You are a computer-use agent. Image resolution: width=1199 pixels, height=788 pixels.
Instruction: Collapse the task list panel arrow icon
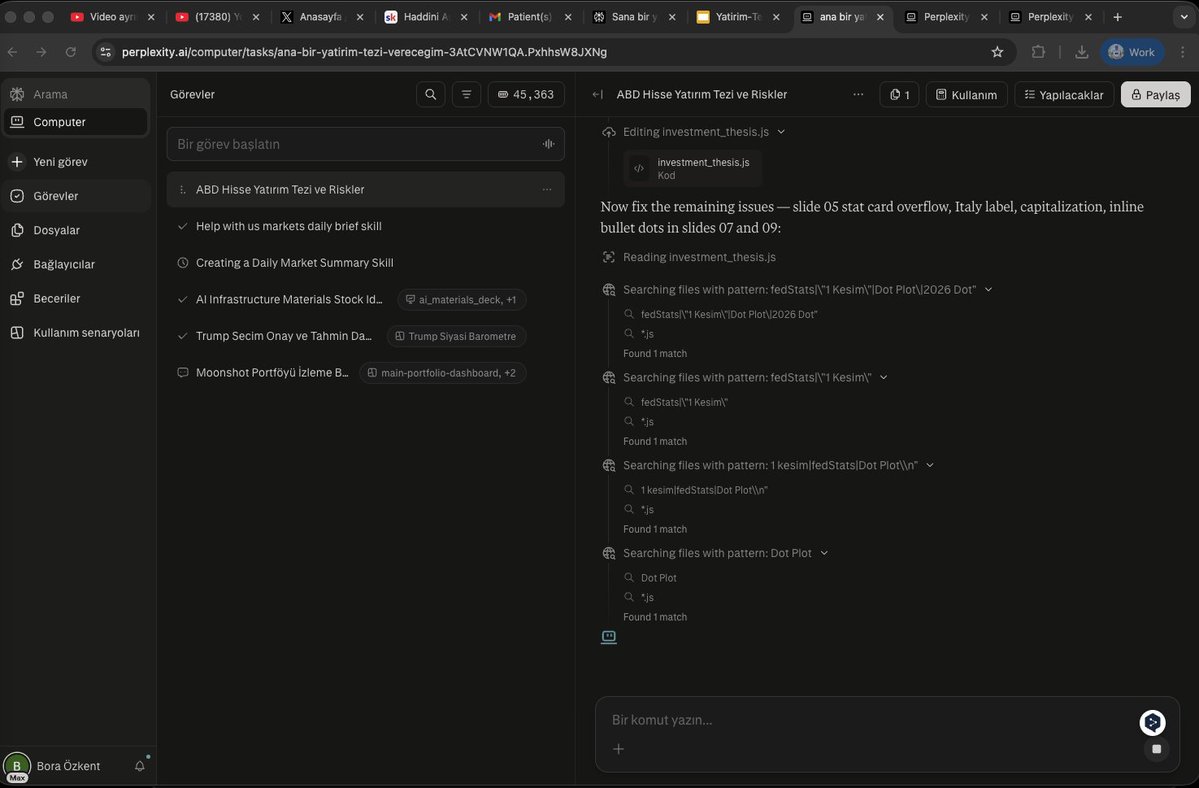pyautogui.click(x=597, y=94)
